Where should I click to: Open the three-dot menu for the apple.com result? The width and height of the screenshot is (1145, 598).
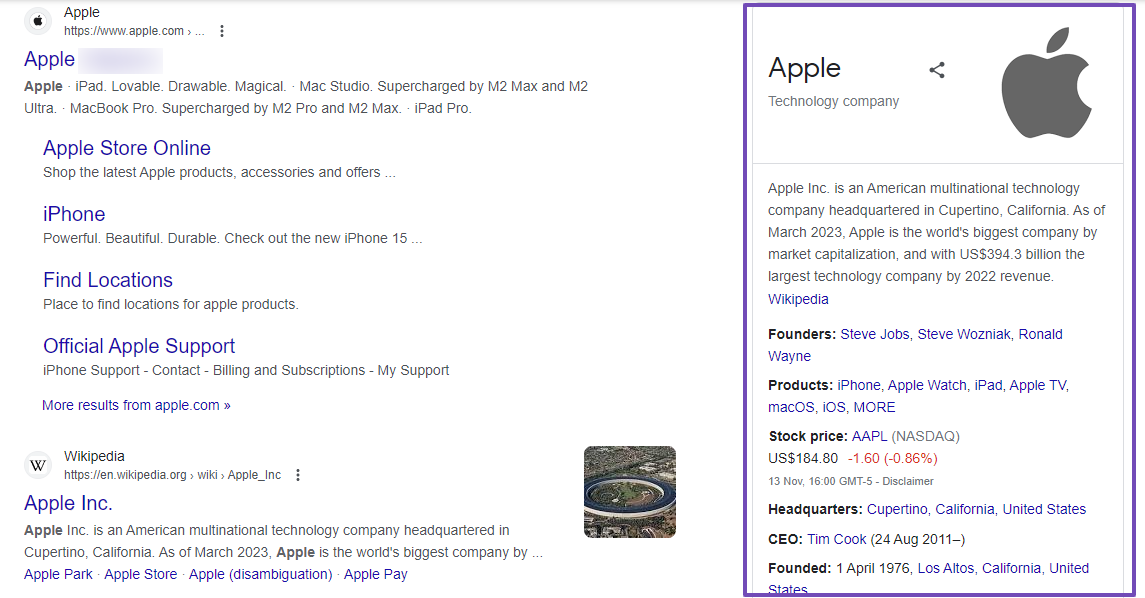(x=222, y=31)
